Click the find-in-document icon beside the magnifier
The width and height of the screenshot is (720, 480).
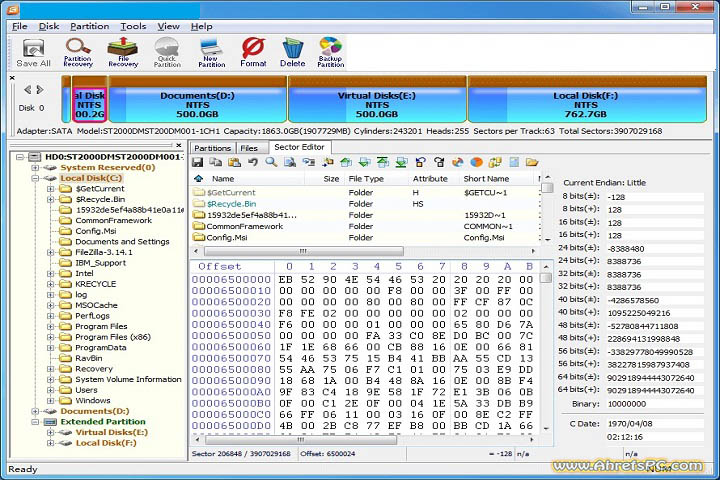(x=290, y=162)
